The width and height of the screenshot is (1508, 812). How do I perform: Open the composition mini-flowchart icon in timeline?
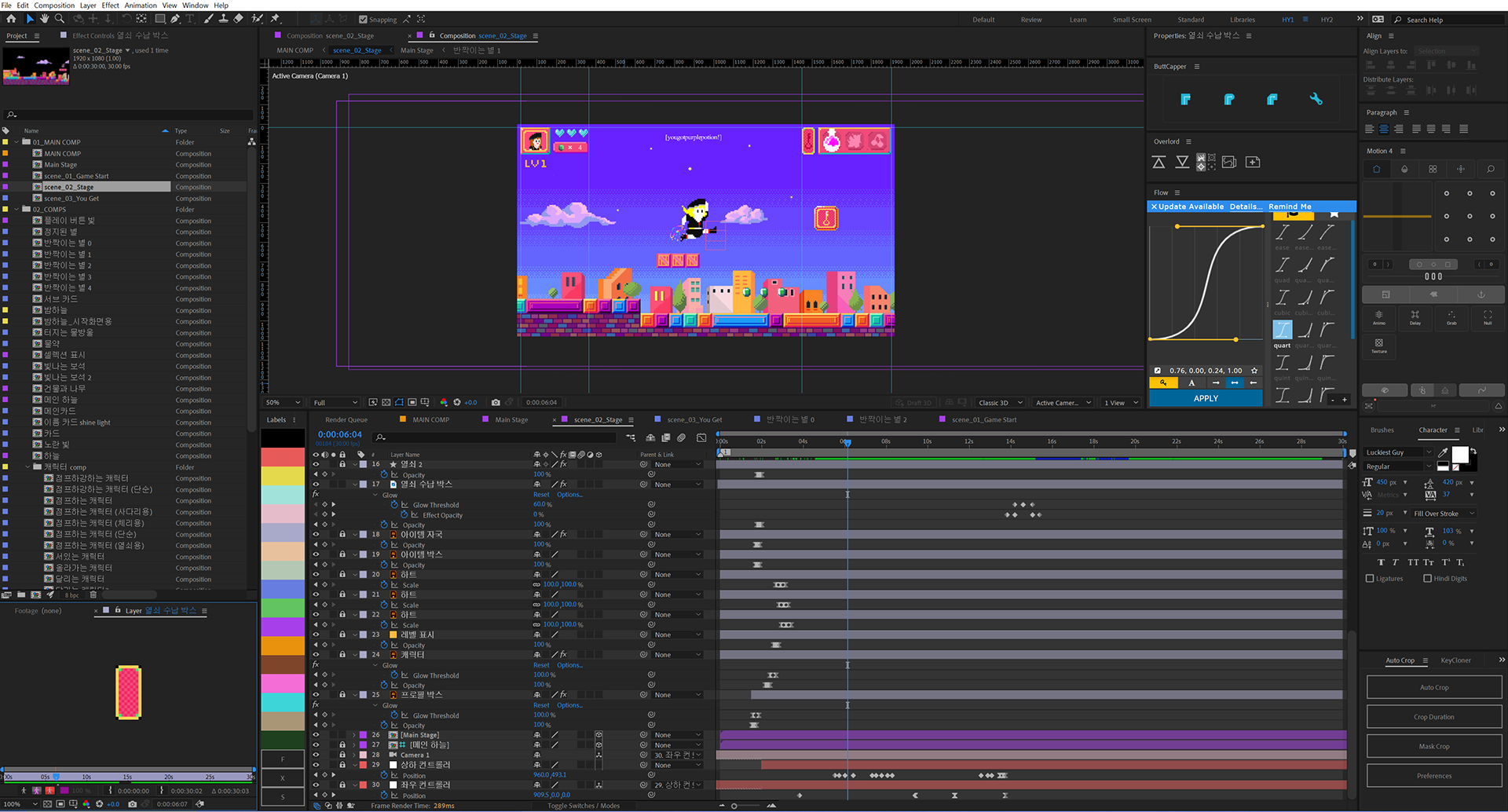(x=631, y=437)
